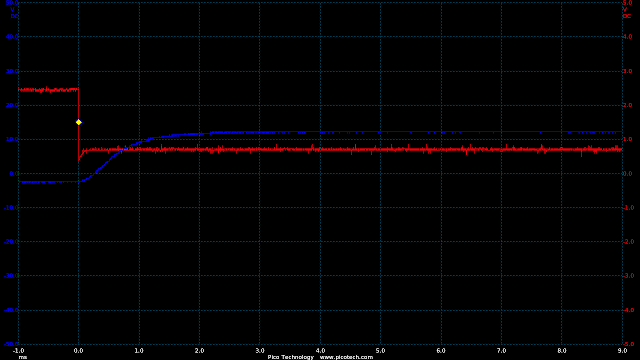Click the -1.0 time axis label
Viewport: 640px width, 360px height.
18,351
